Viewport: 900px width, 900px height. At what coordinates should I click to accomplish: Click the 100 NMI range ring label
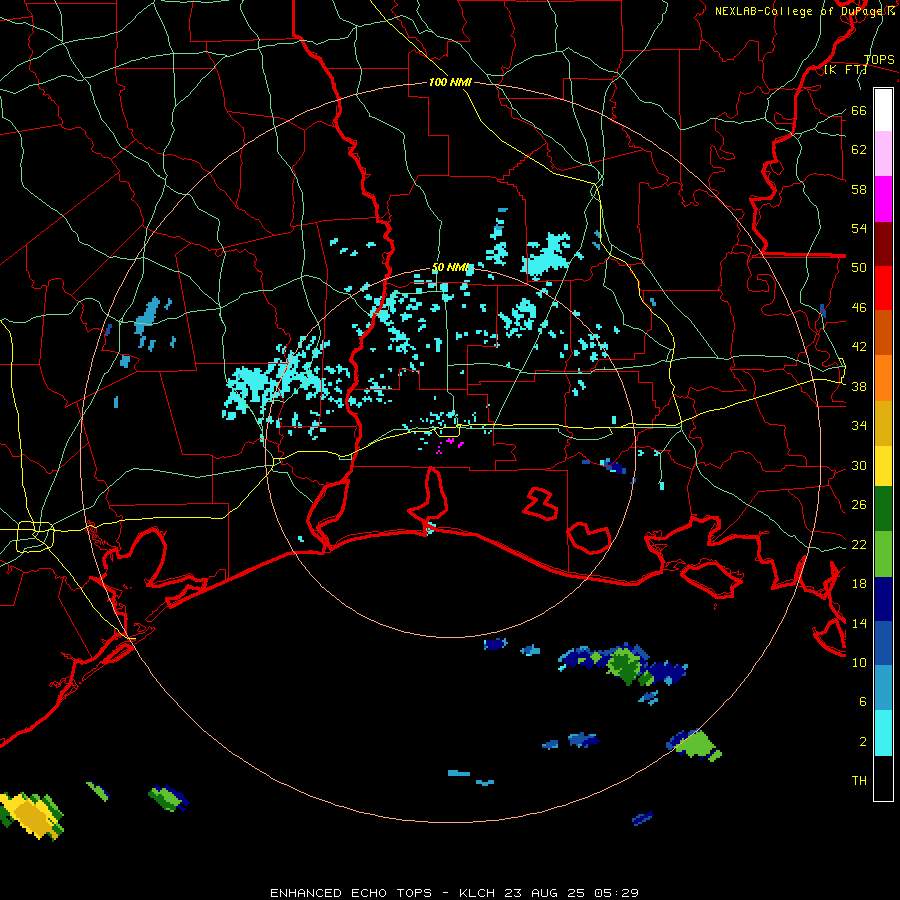click(450, 83)
